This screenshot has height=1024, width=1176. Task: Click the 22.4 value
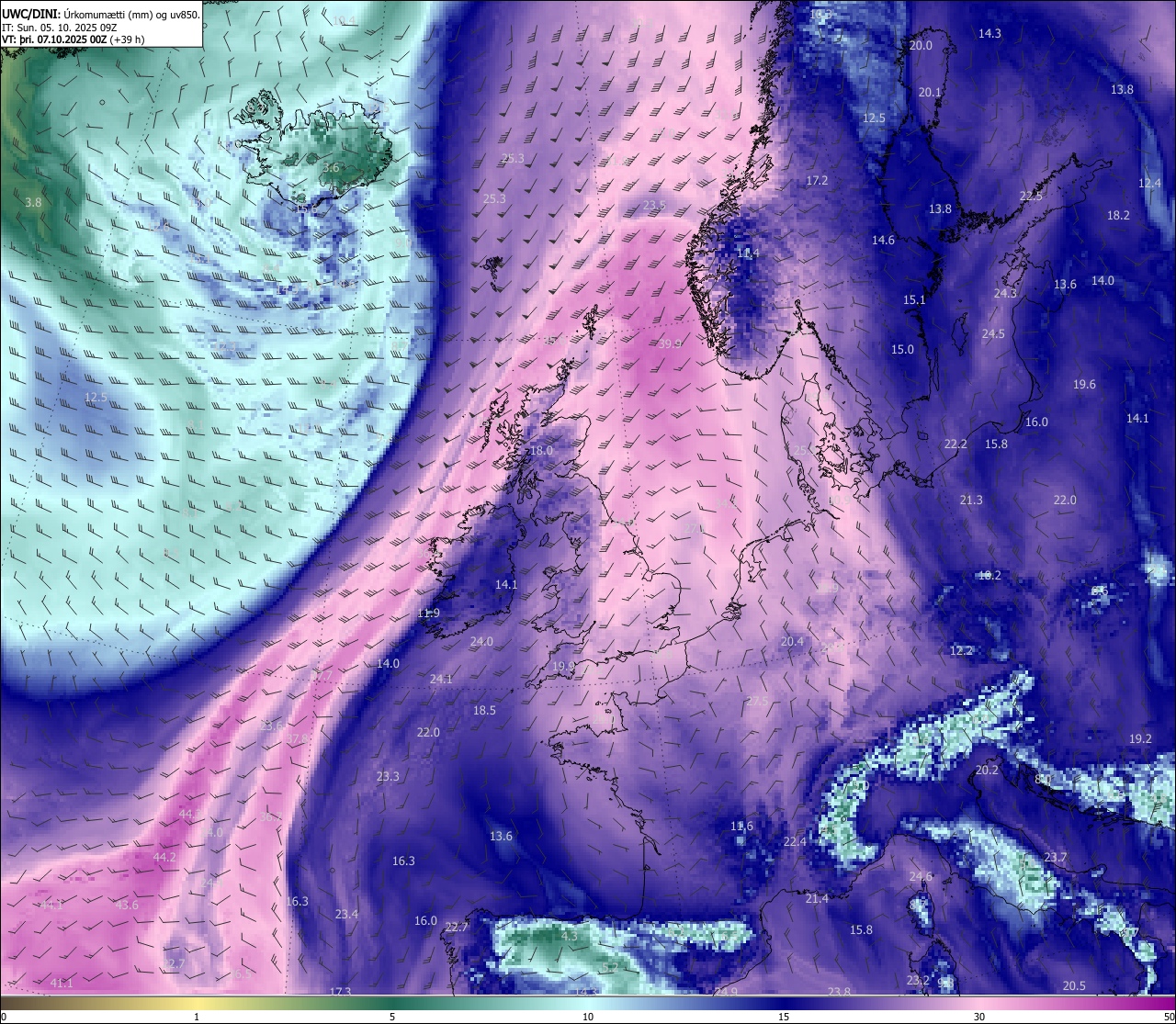point(795,841)
